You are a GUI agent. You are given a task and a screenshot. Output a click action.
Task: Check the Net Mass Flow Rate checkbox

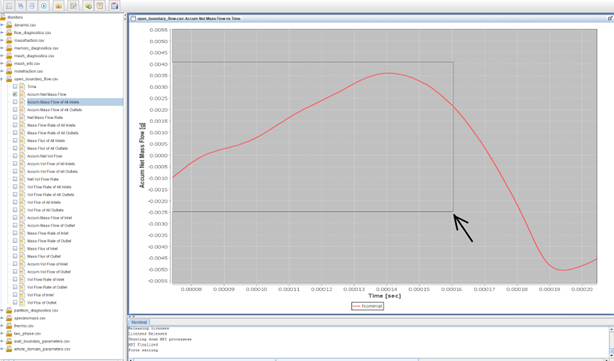coord(15,117)
